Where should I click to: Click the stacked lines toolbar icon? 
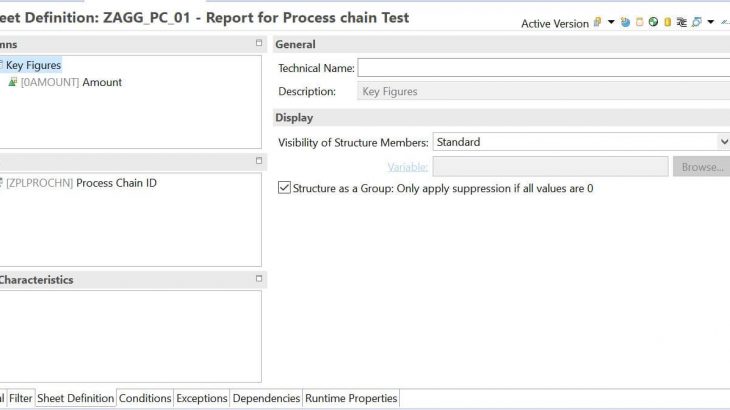click(681, 22)
